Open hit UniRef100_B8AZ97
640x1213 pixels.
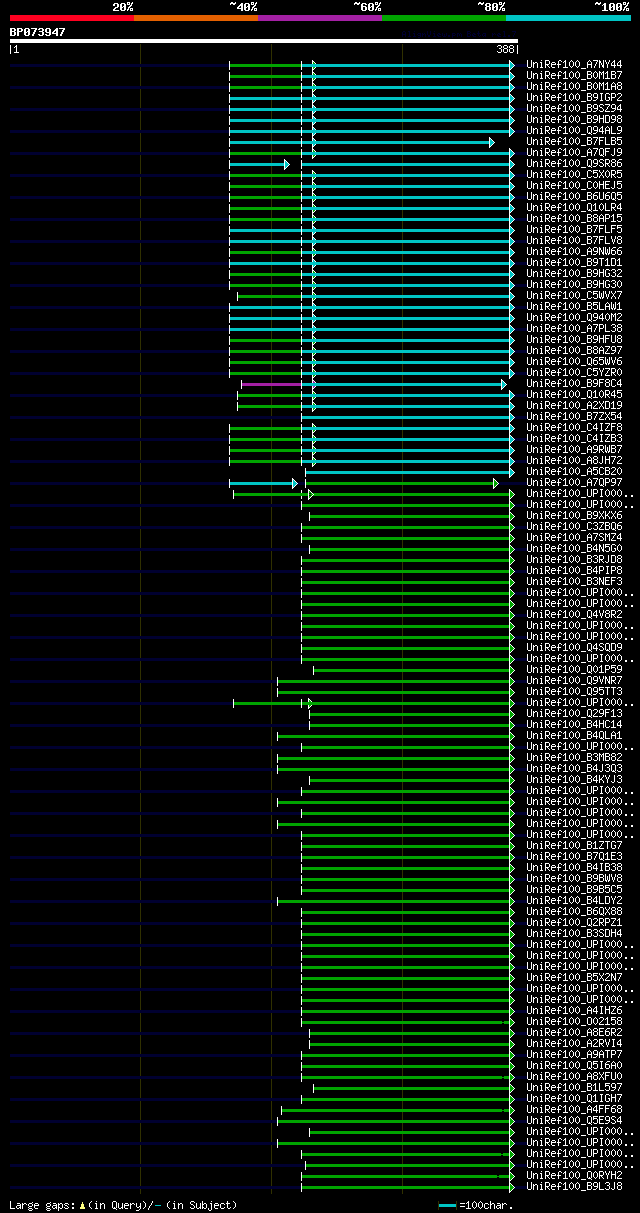click(x=574, y=350)
